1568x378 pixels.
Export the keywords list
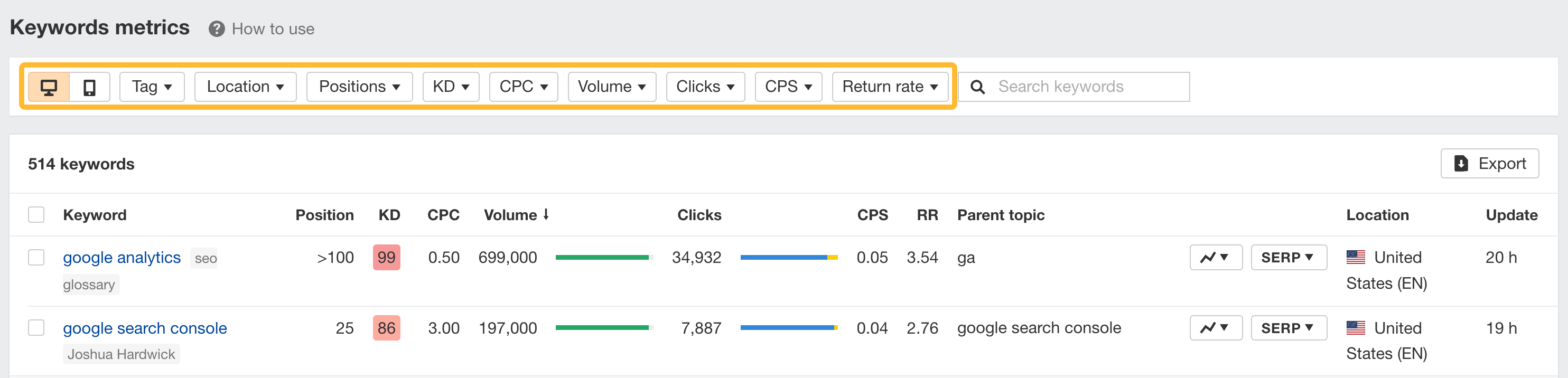click(1489, 164)
